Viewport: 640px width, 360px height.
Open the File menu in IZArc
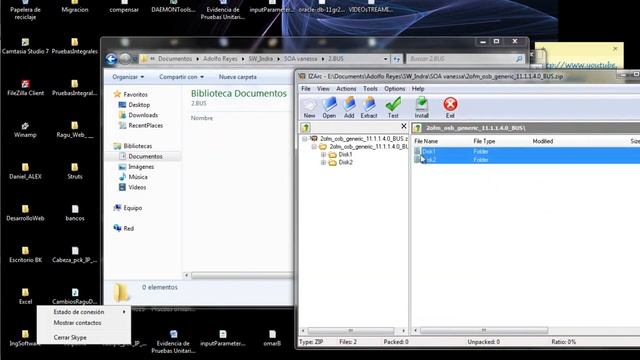306,89
